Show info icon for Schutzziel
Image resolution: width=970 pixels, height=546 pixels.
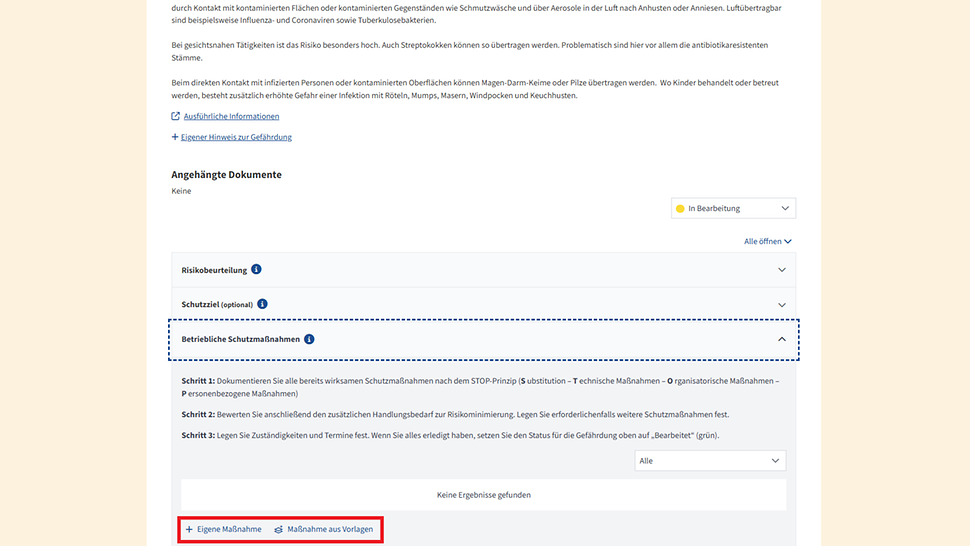click(262, 304)
